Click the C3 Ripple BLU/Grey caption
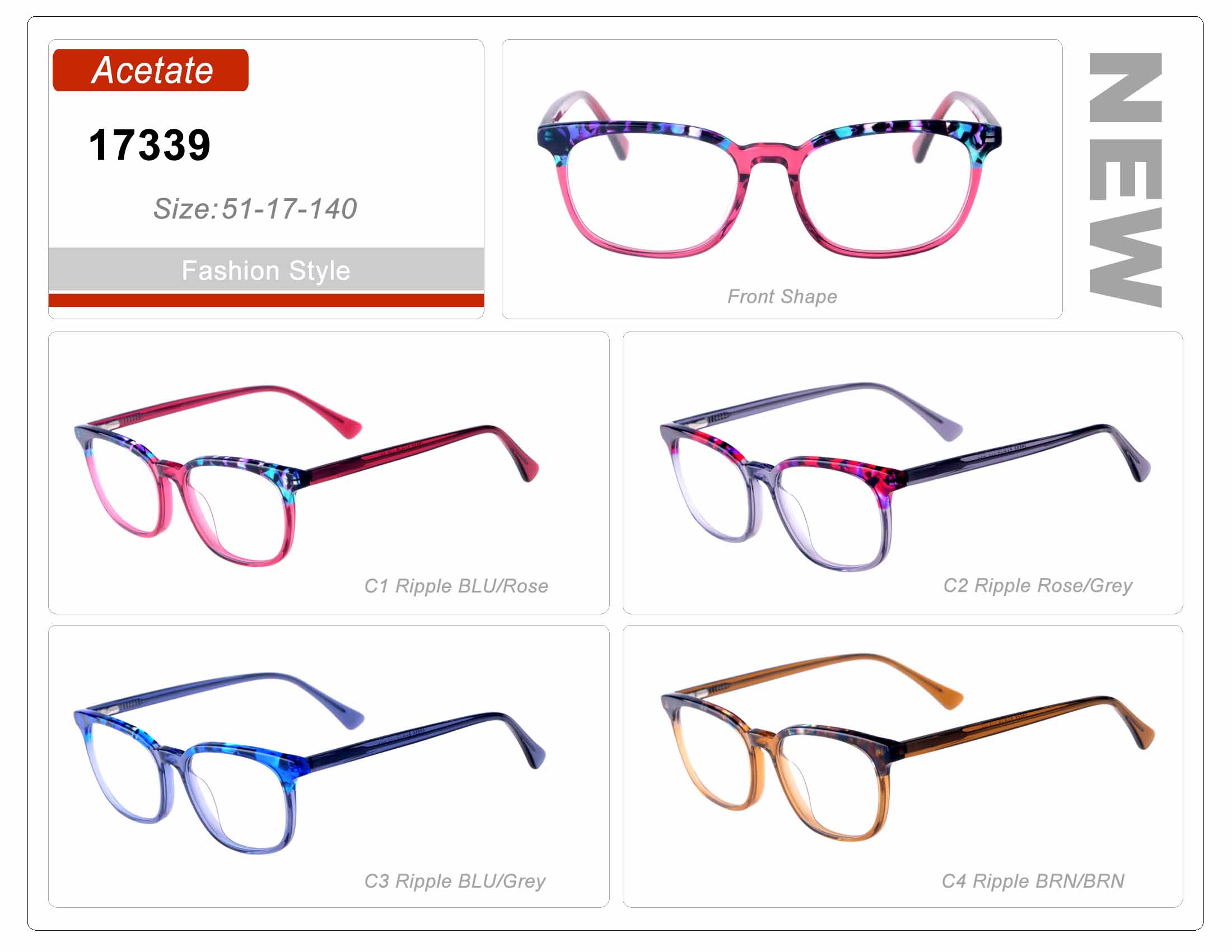The height and width of the screenshot is (952, 1232). pyautogui.click(x=455, y=881)
